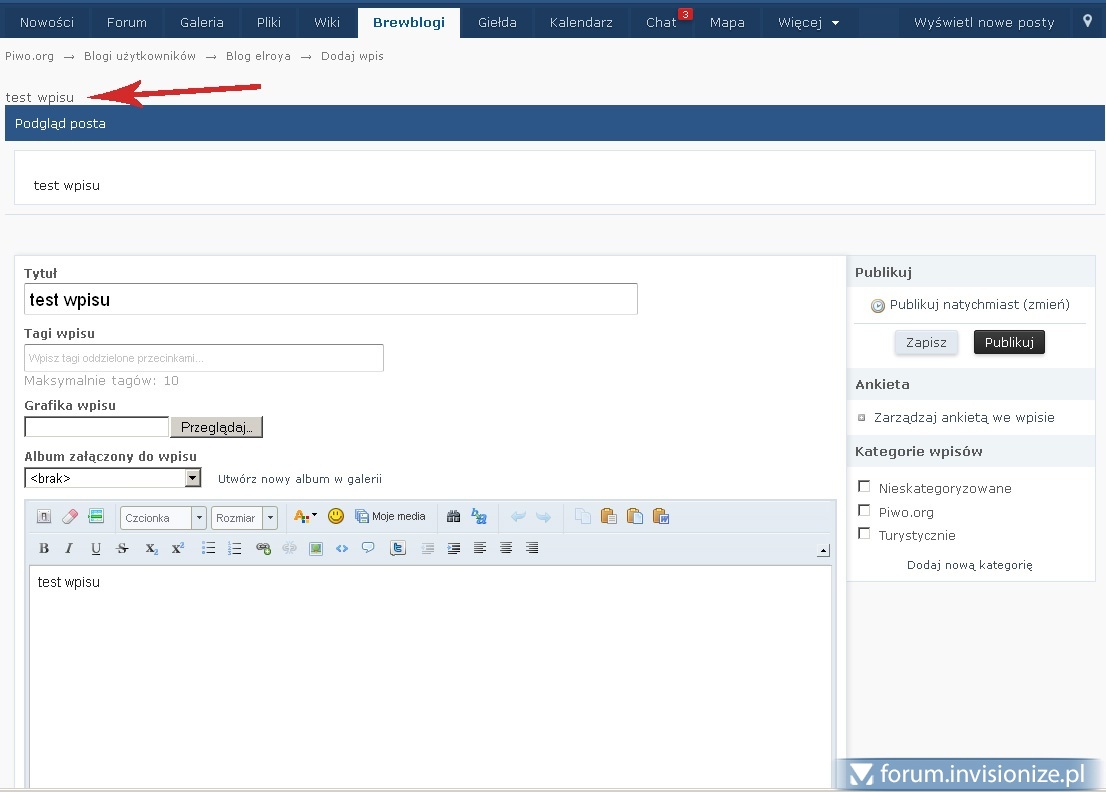This screenshot has height=792, width=1106.
Task: Click the underline formatting icon
Action: 96,548
